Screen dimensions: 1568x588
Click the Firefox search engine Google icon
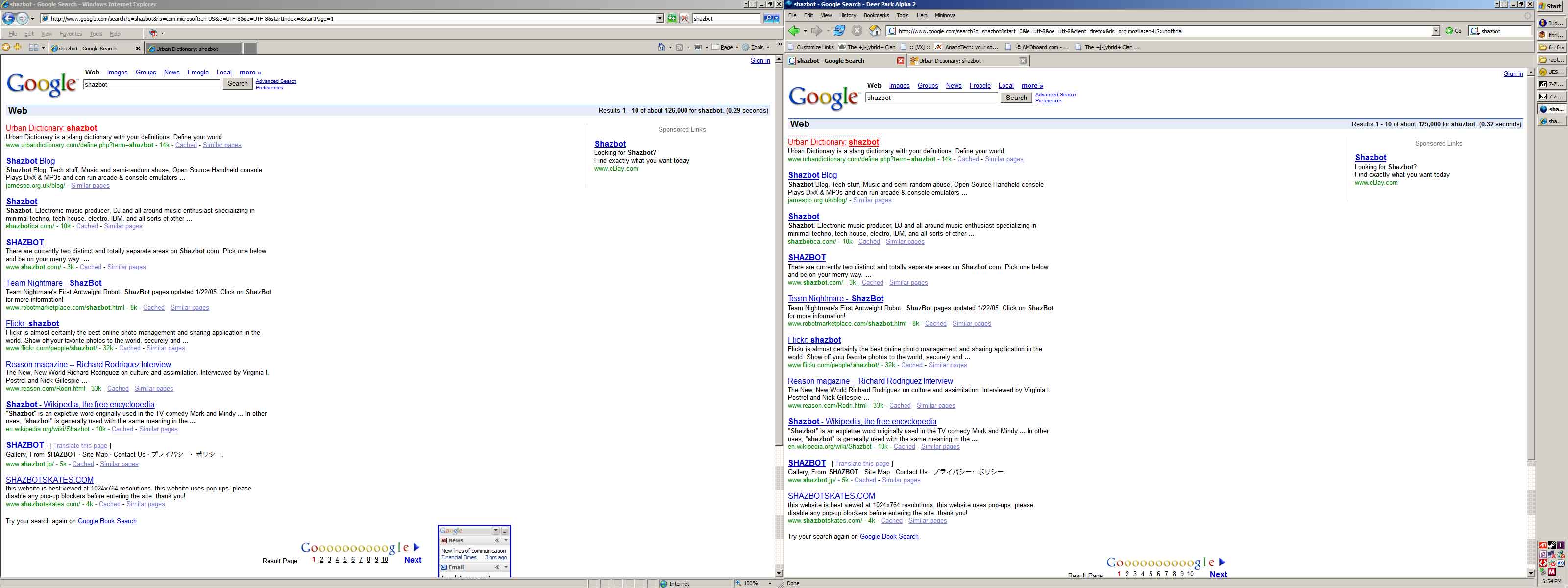pyautogui.click(x=1474, y=31)
